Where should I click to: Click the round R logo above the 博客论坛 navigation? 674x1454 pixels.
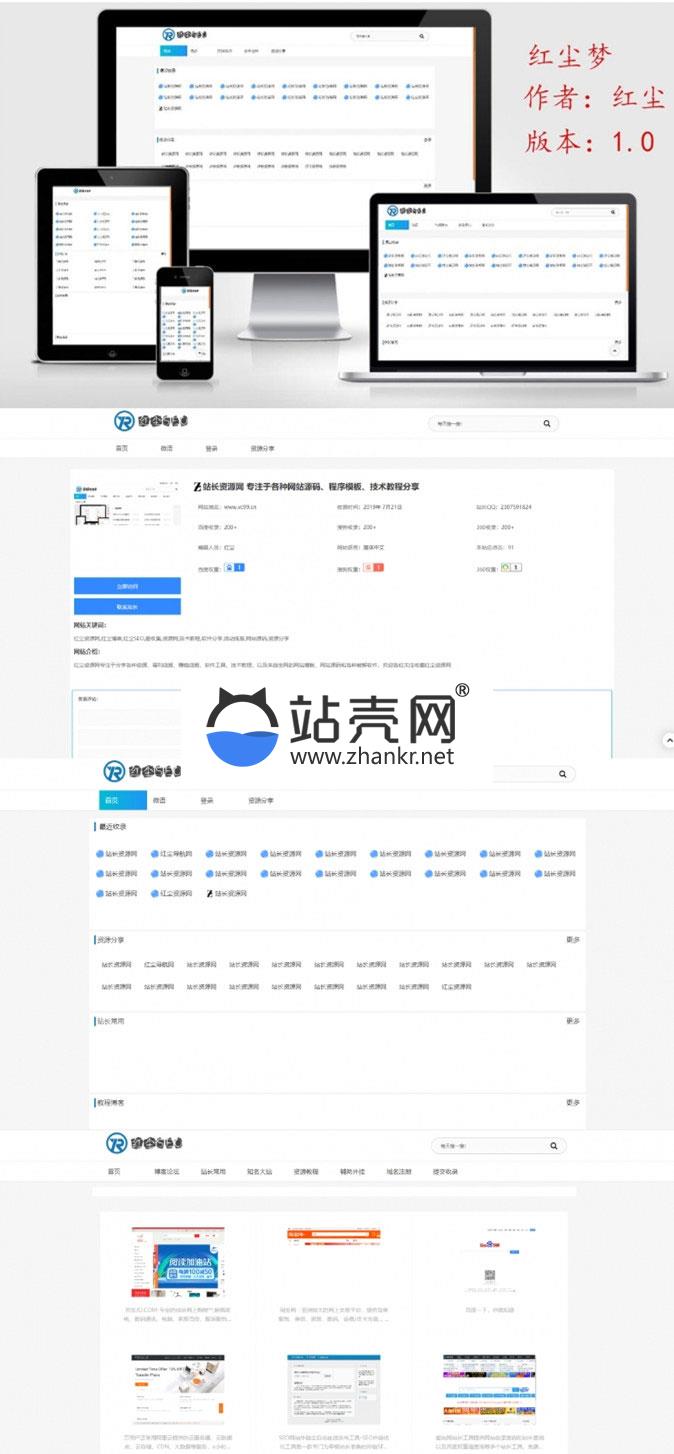click(117, 1144)
